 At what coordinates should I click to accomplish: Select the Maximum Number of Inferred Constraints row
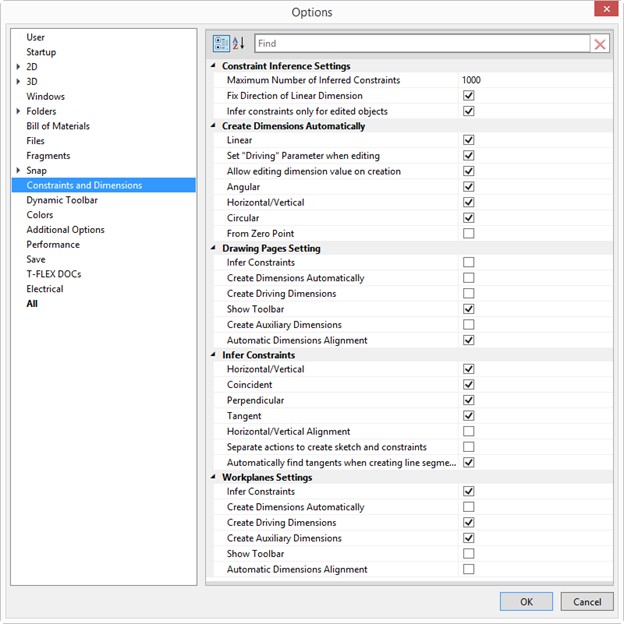pos(413,80)
